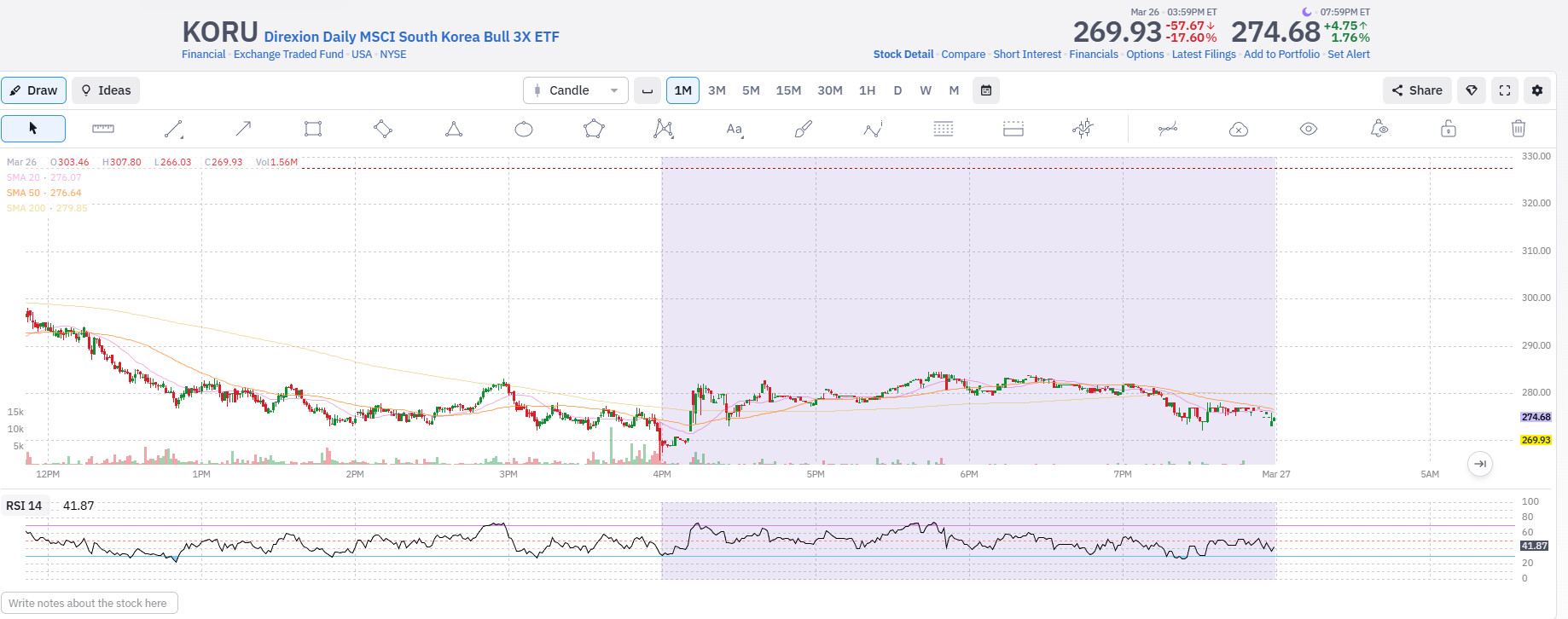Switch to the 5M timeframe

click(x=751, y=90)
